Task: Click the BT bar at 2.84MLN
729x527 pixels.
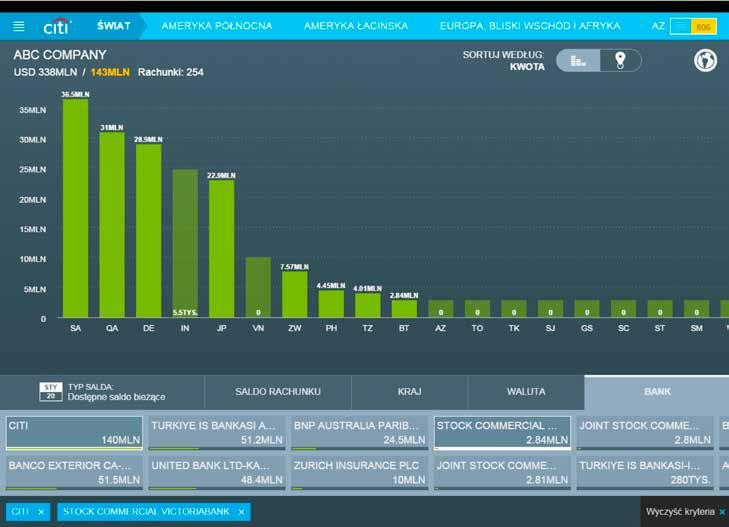Action: pos(404,309)
